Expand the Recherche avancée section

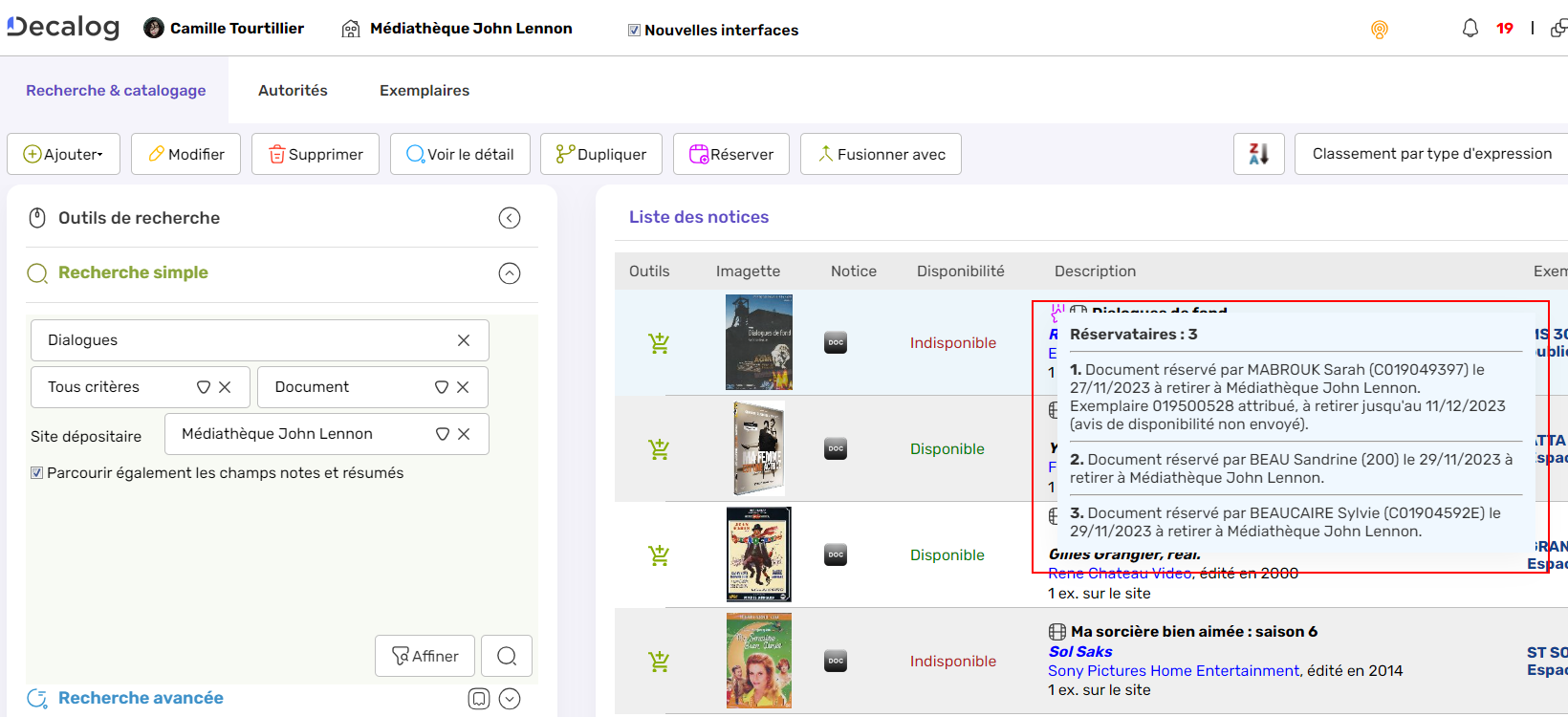tap(510, 699)
